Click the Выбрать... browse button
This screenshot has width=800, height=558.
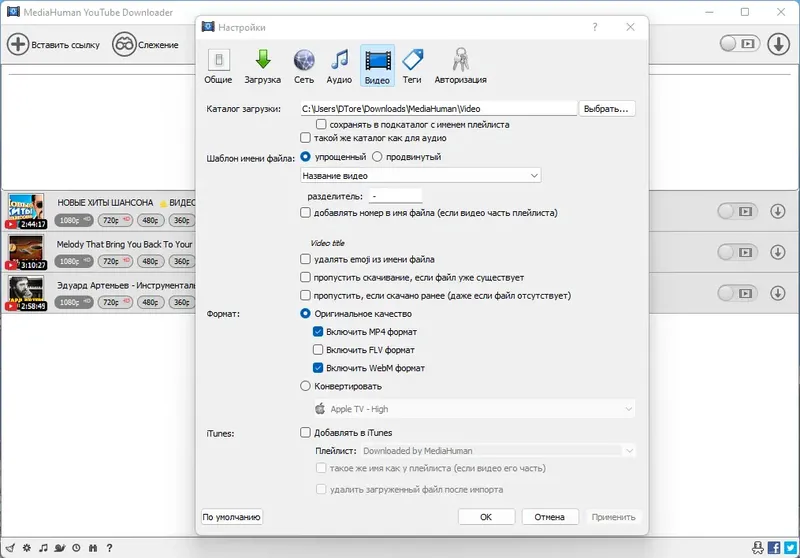tap(607, 109)
